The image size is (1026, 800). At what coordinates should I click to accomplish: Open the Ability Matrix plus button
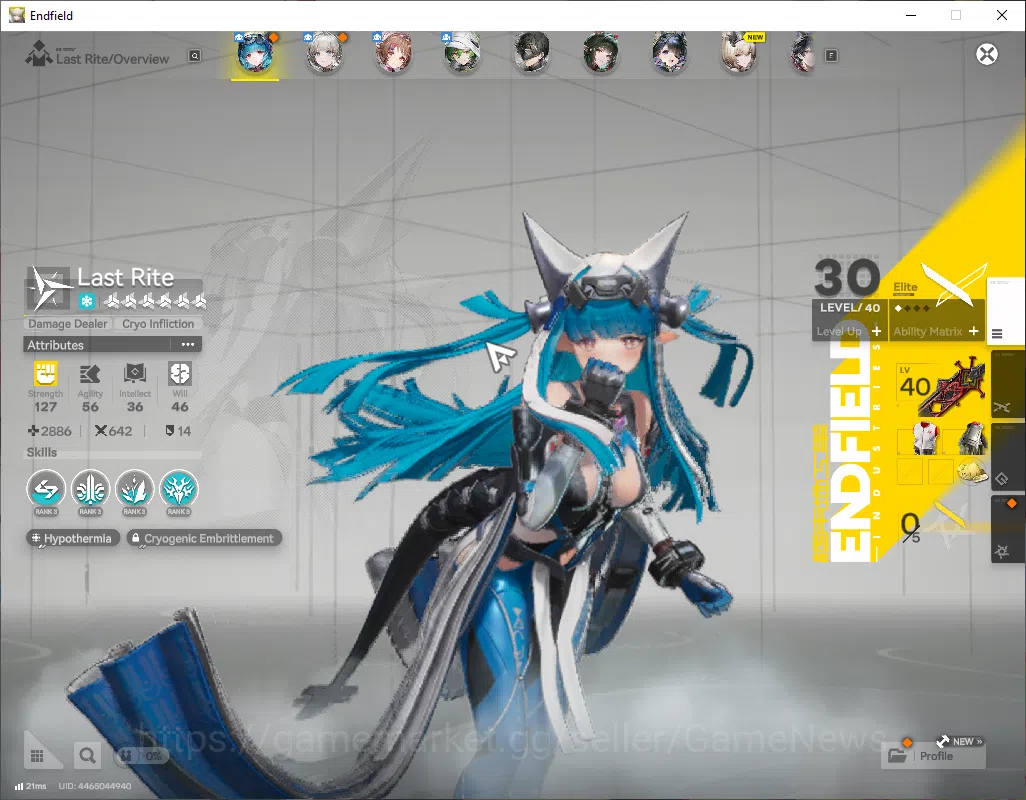tap(974, 332)
